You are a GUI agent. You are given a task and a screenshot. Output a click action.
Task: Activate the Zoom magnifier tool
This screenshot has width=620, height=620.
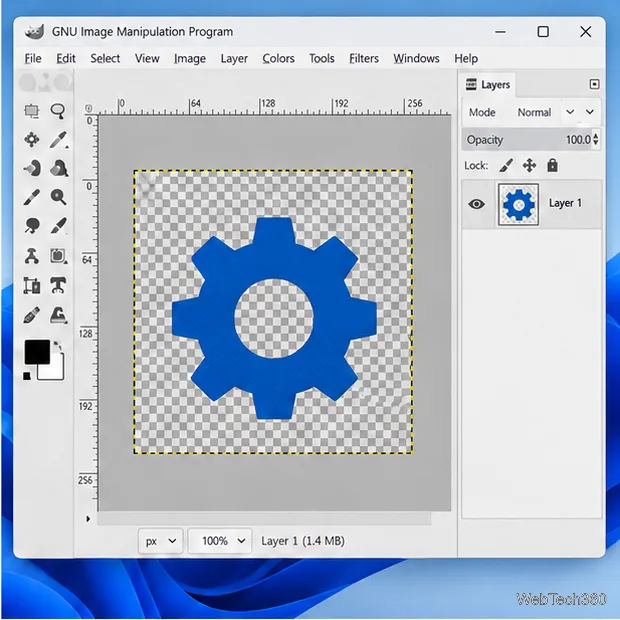point(59,197)
